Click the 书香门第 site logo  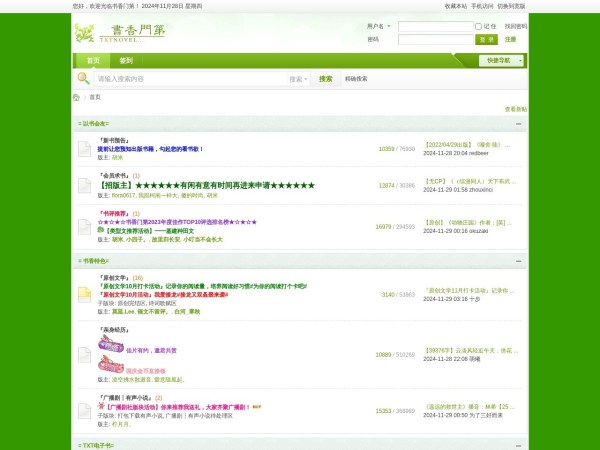tap(120, 32)
